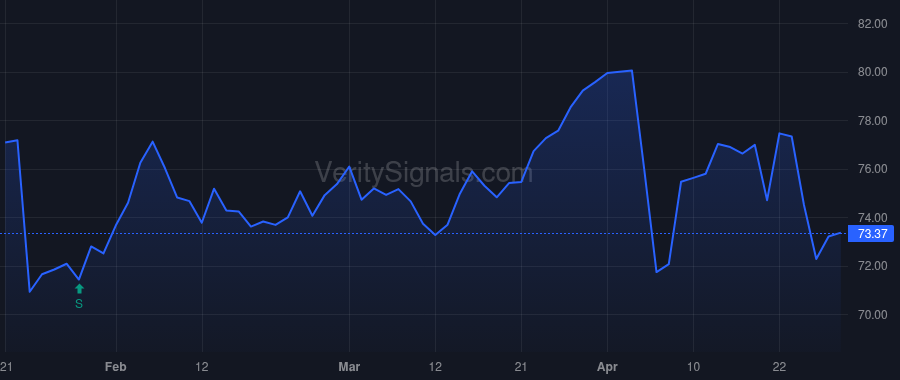Viewport: 900px width, 380px height.
Task: Click the 70.00 price axis label
Action: point(872,315)
